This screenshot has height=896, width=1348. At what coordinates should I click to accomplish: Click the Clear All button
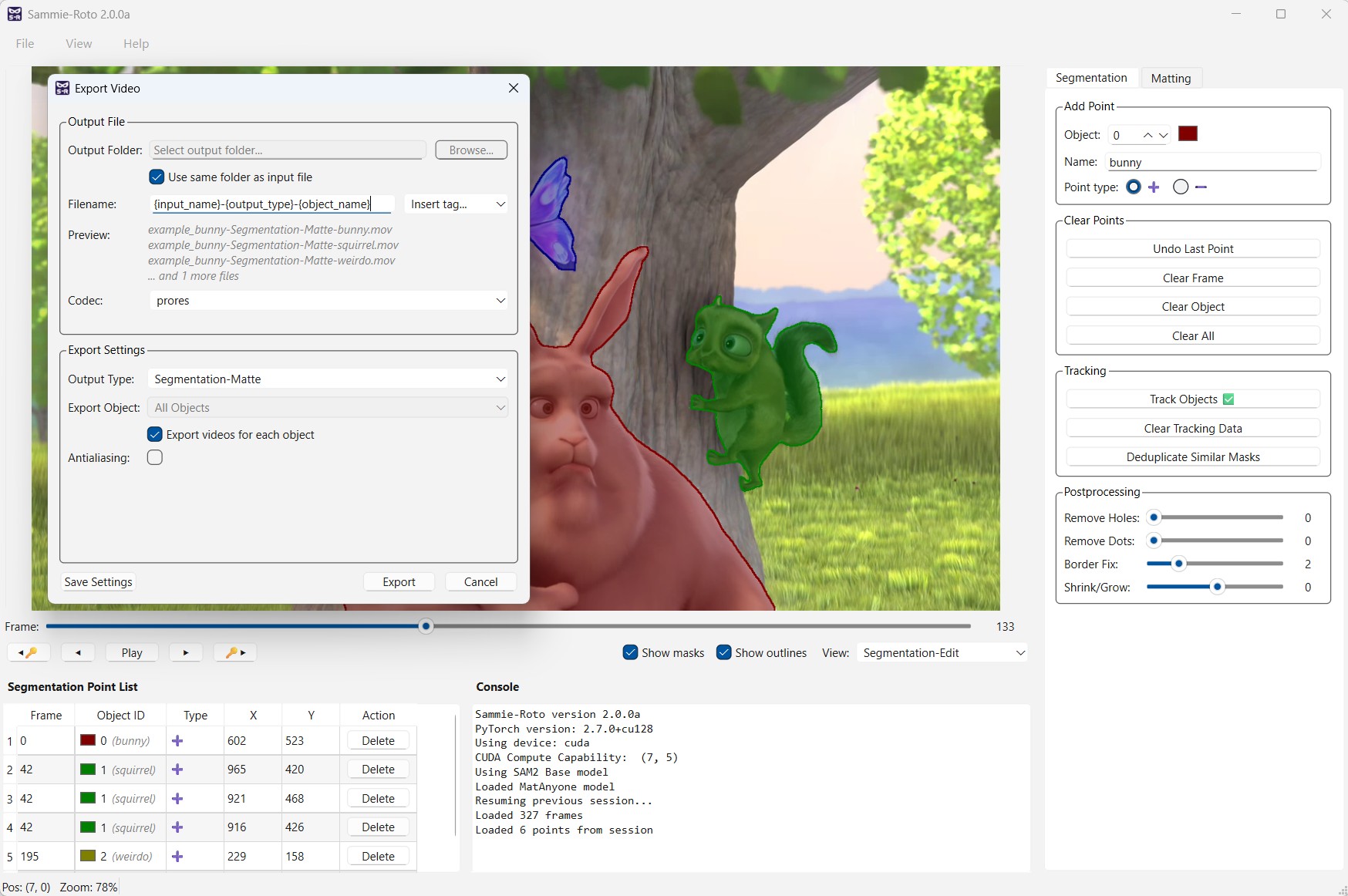(1193, 335)
